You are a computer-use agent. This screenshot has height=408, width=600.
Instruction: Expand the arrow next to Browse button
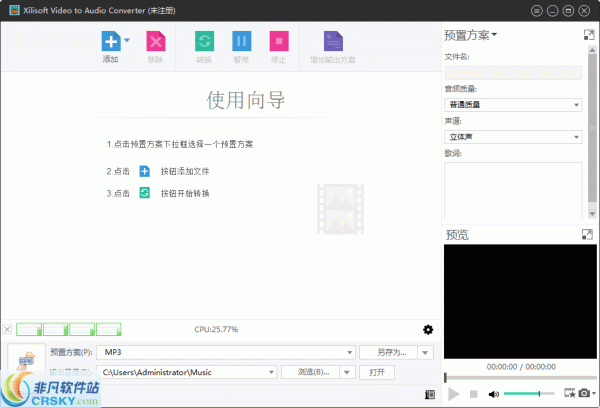coord(347,372)
